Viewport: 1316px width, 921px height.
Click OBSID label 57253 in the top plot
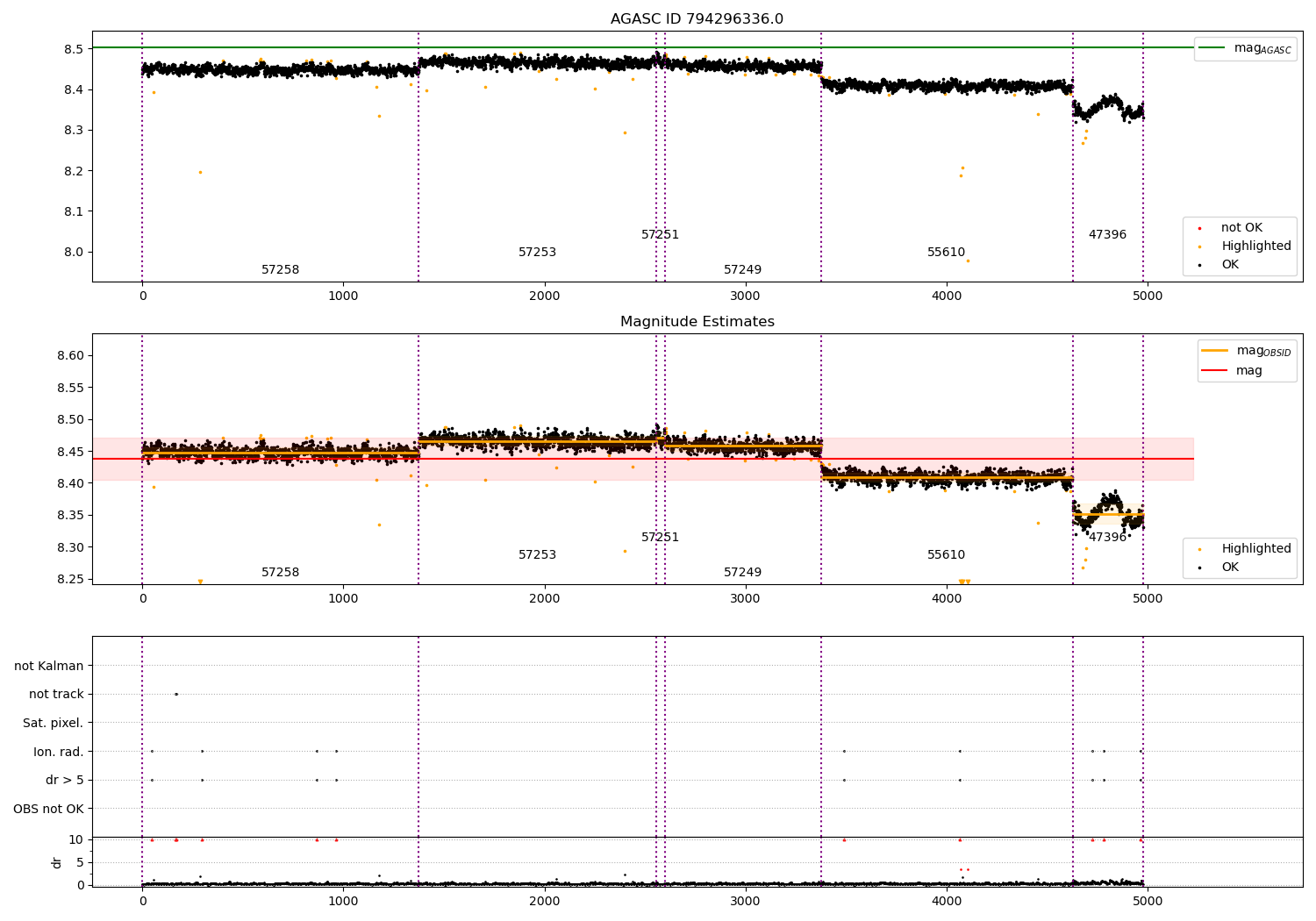(x=537, y=253)
